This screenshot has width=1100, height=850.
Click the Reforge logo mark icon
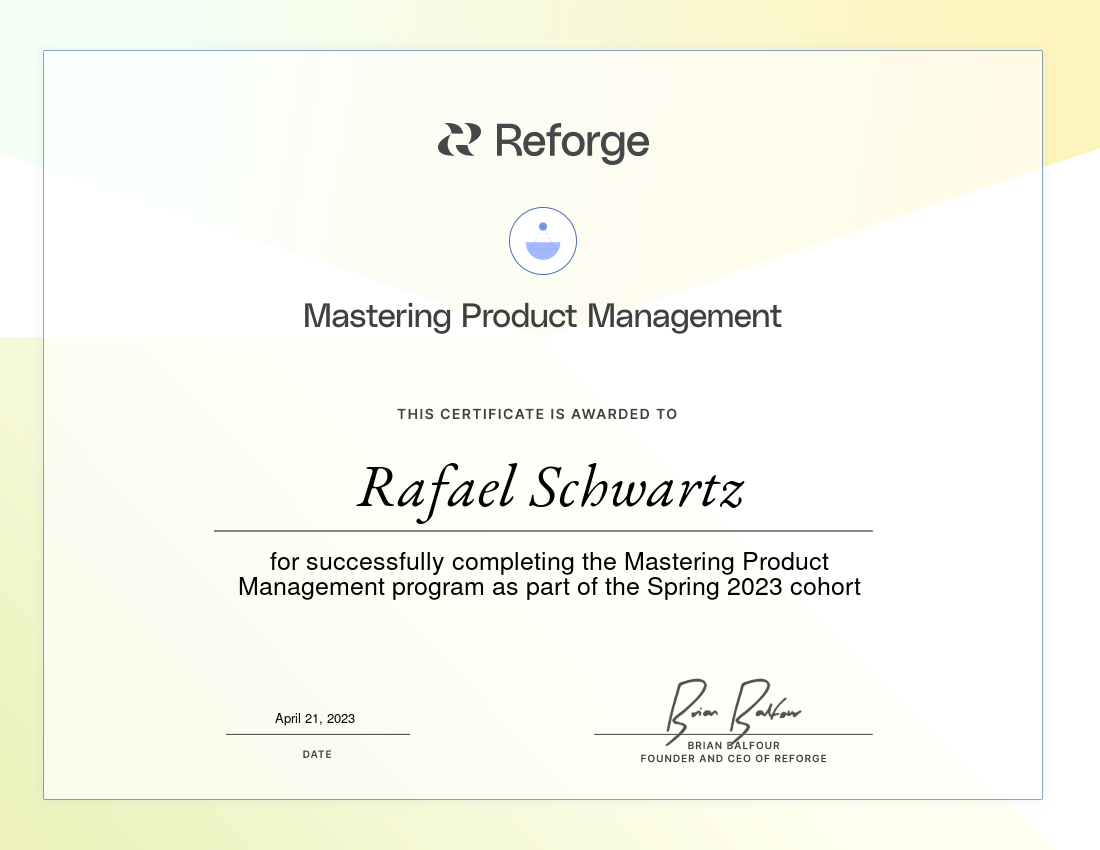(459, 140)
